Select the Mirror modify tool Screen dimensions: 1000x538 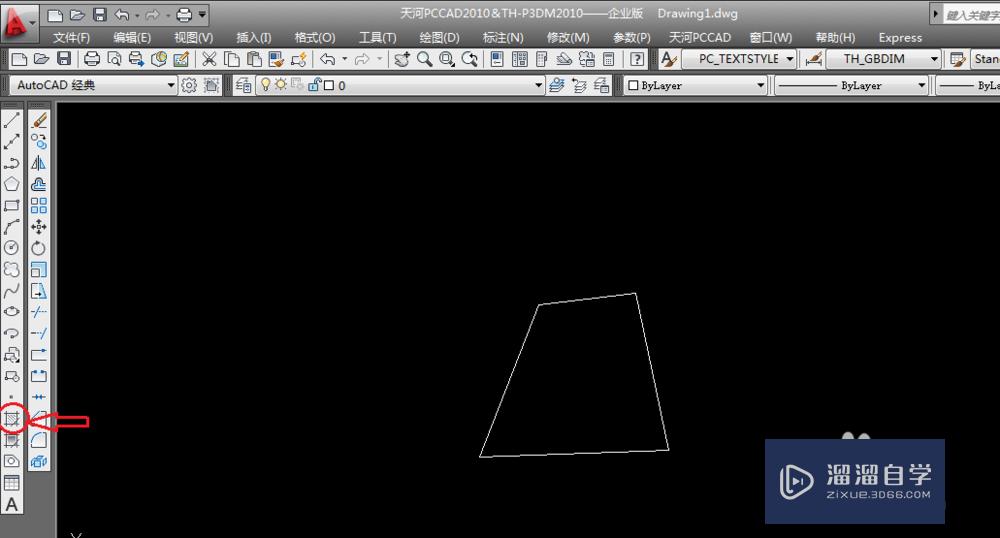[39, 163]
